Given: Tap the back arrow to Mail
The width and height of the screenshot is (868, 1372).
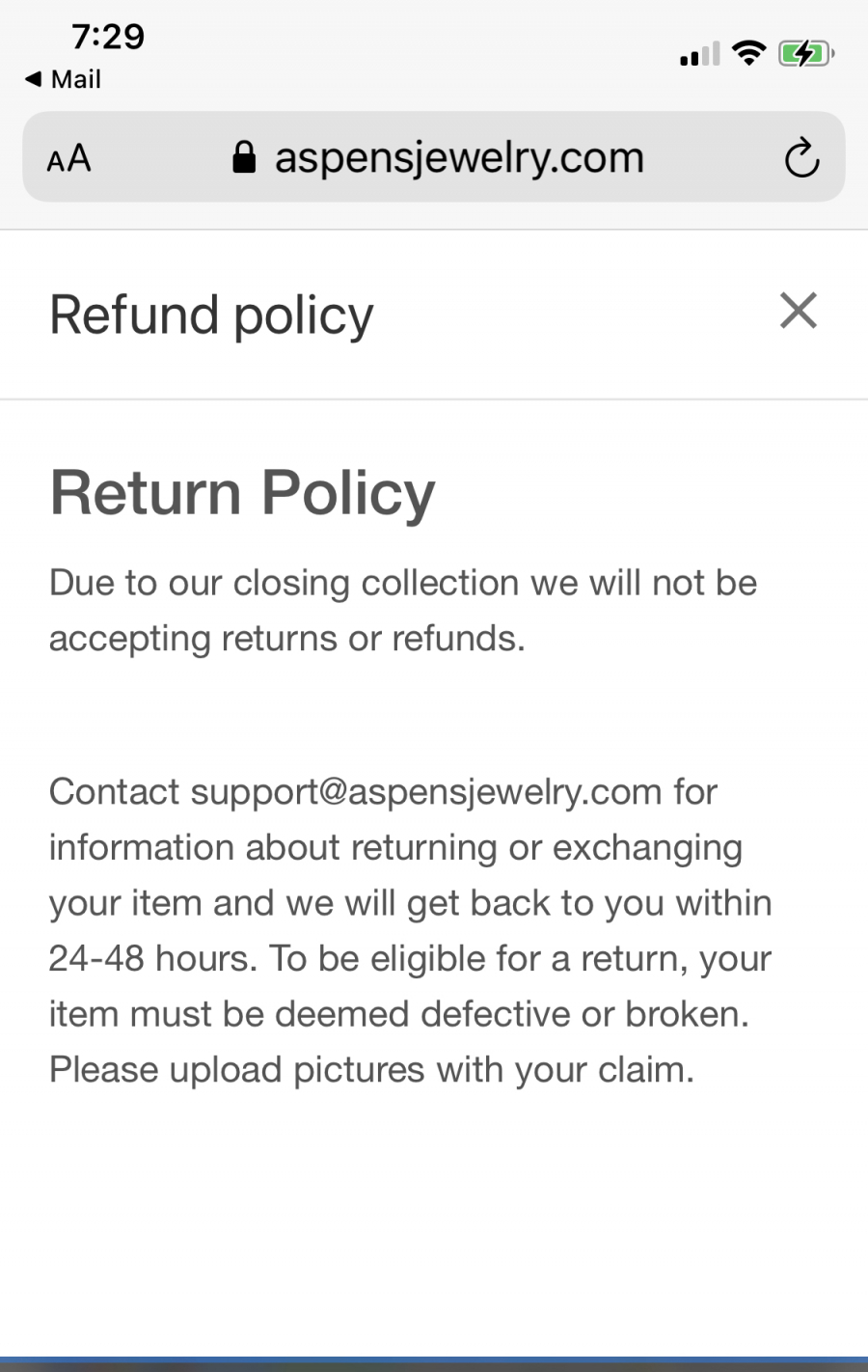Looking at the screenshot, I should coord(33,79).
